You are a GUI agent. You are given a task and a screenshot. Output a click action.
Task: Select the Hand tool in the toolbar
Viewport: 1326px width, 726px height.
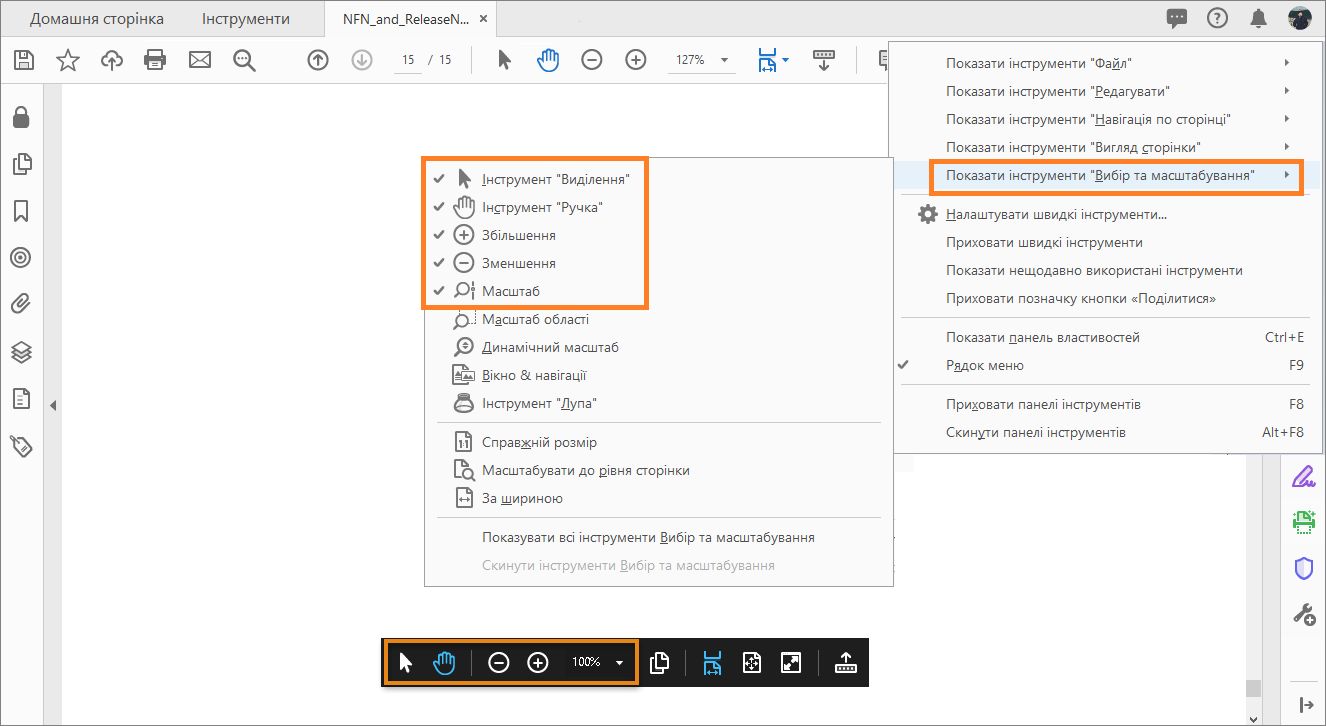548,59
